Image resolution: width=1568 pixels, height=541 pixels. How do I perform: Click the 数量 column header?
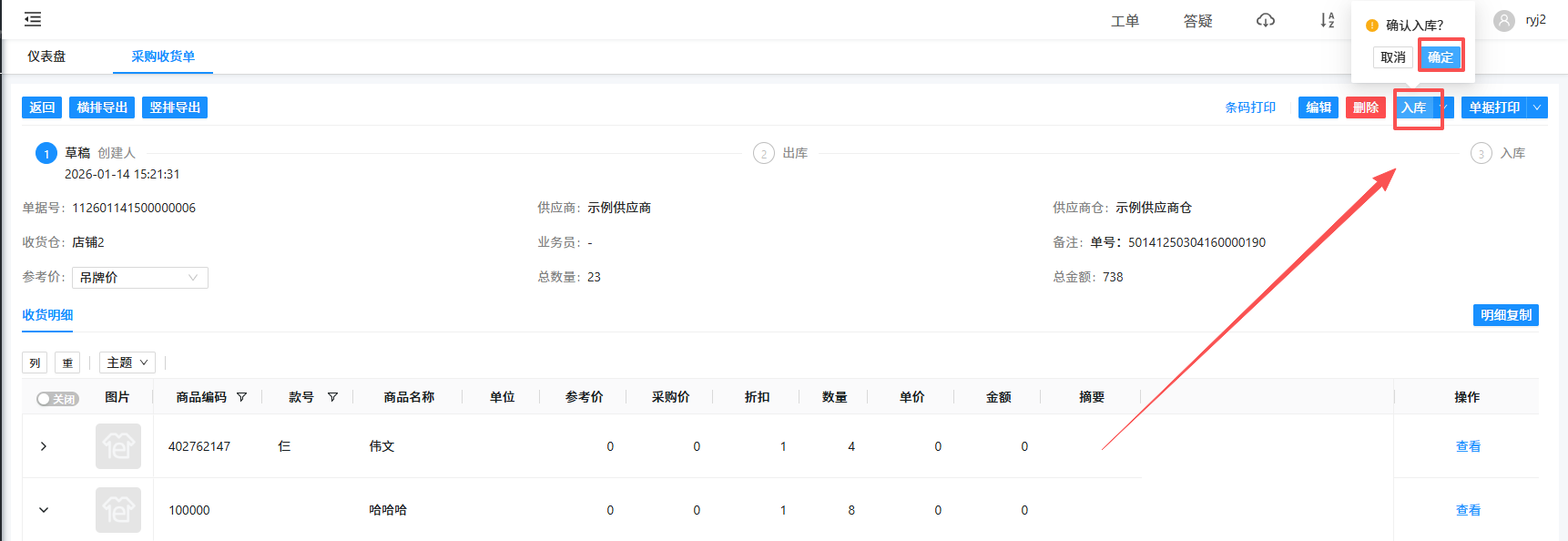(x=835, y=397)
